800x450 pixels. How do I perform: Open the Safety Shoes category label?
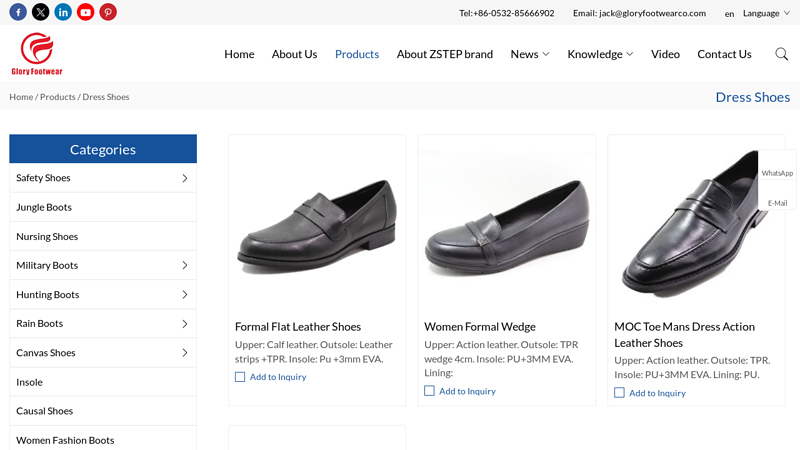[x=43, y=178]
